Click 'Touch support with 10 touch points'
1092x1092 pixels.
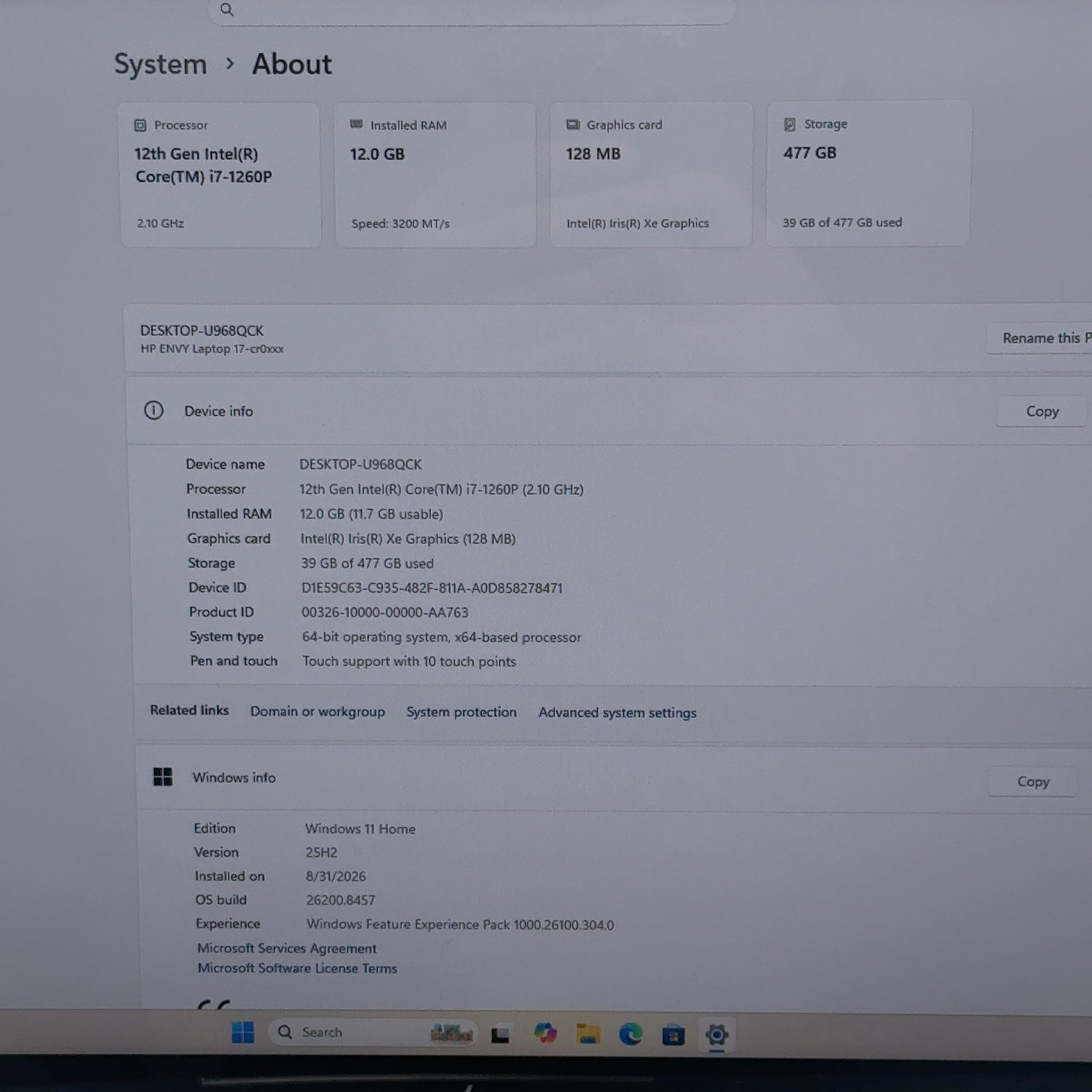tap(409, 662)
